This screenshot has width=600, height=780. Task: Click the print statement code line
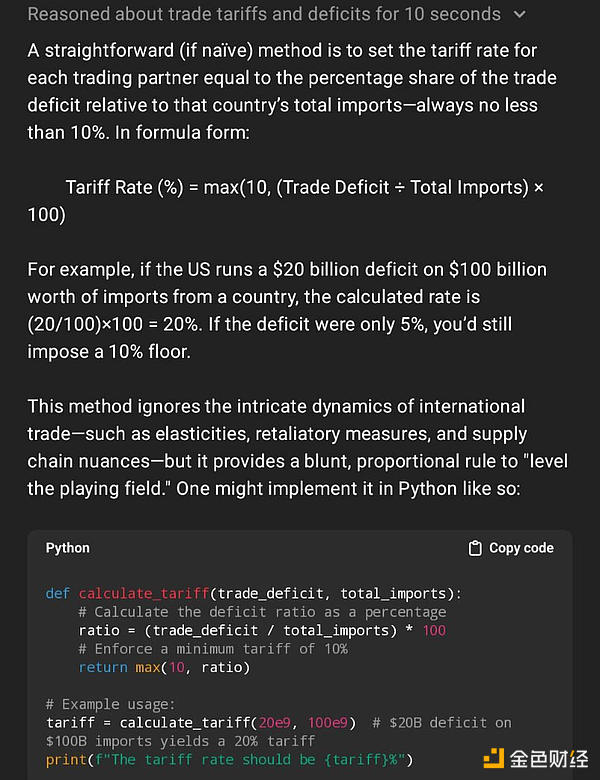[229, 759]
